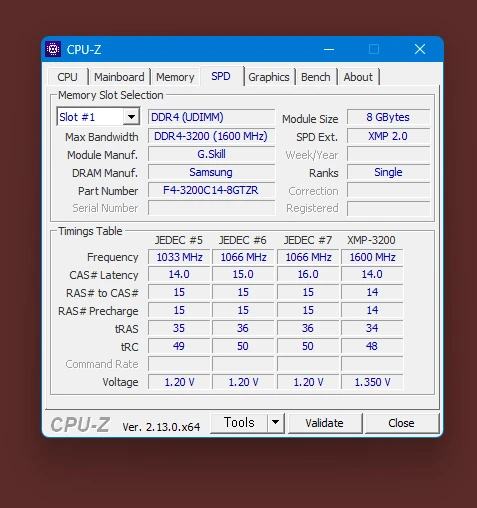Click the empty Correction field
The height and width of the screenshot is (508, 477).
[388, 190]
